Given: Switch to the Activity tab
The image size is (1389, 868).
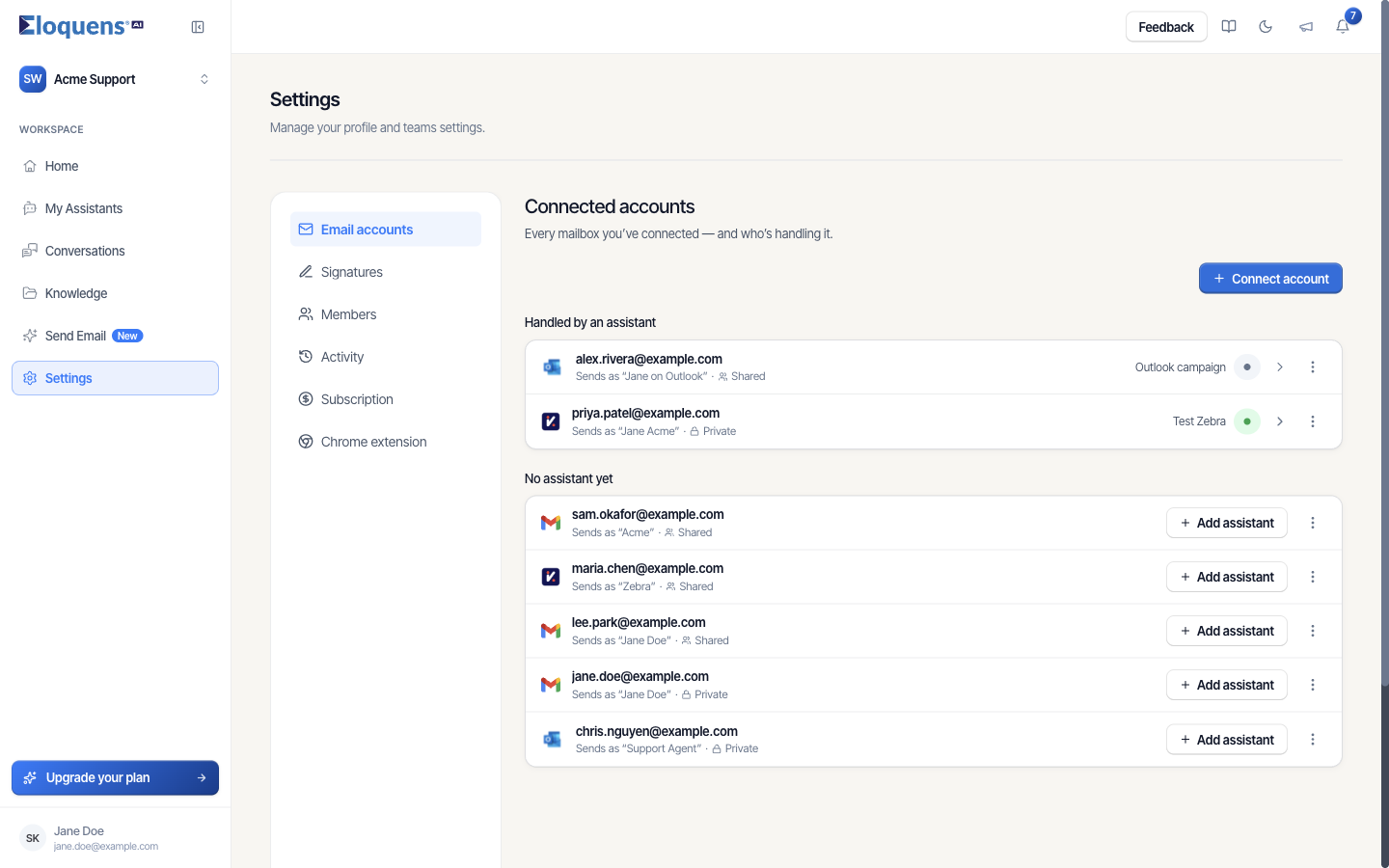Looking at the screenshot, I should click(386, 357).
